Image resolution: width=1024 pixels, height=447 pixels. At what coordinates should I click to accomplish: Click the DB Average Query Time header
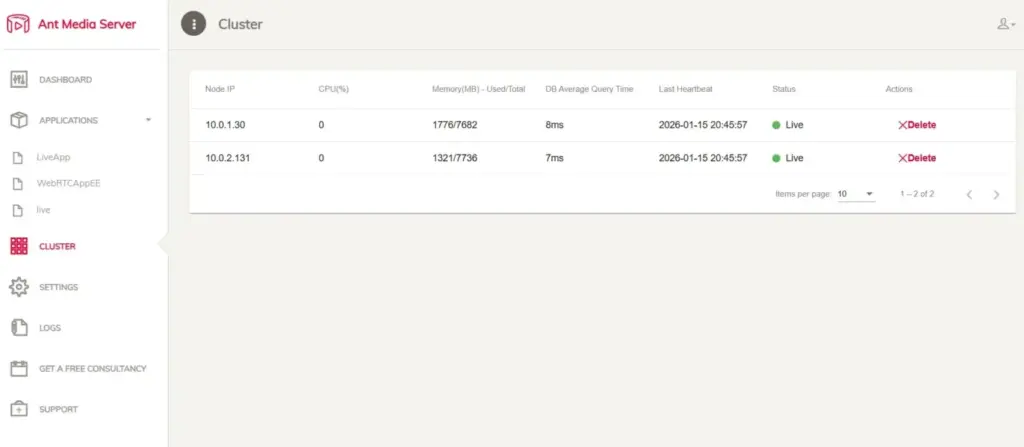point(589,89)
